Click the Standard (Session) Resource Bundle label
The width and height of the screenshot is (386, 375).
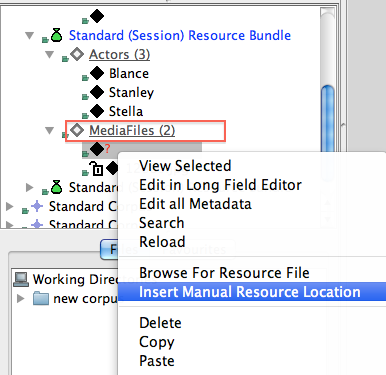(180, 35)
